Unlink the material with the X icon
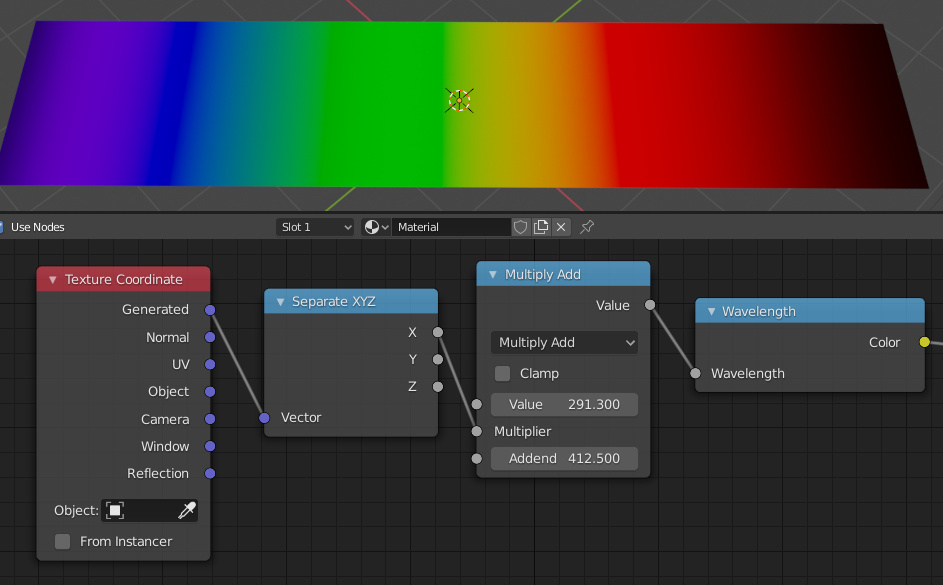Screen dimensions: 943x585 click(x=561, y=227)
